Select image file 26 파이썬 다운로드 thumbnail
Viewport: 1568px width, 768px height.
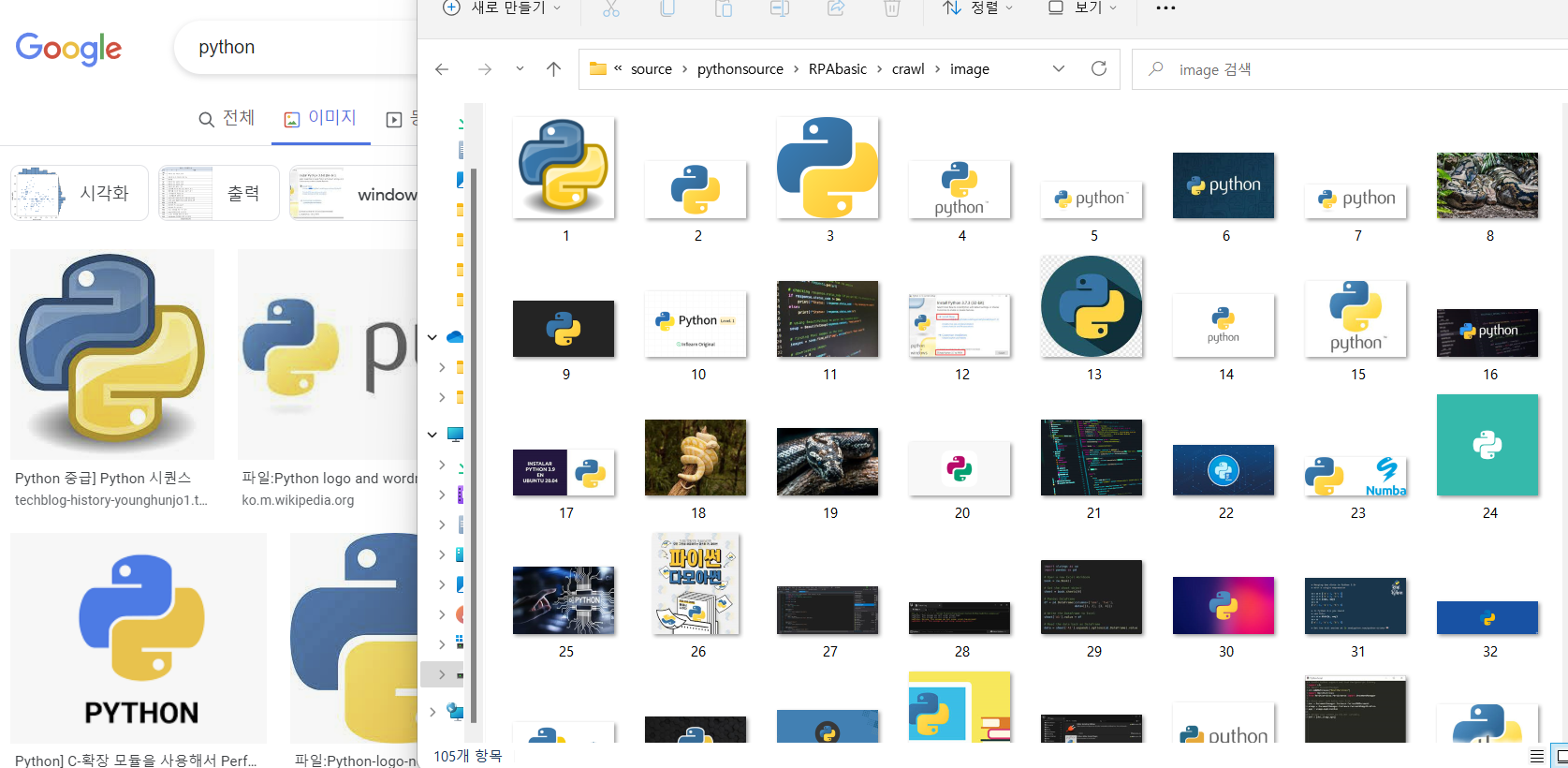click(696, 583)
